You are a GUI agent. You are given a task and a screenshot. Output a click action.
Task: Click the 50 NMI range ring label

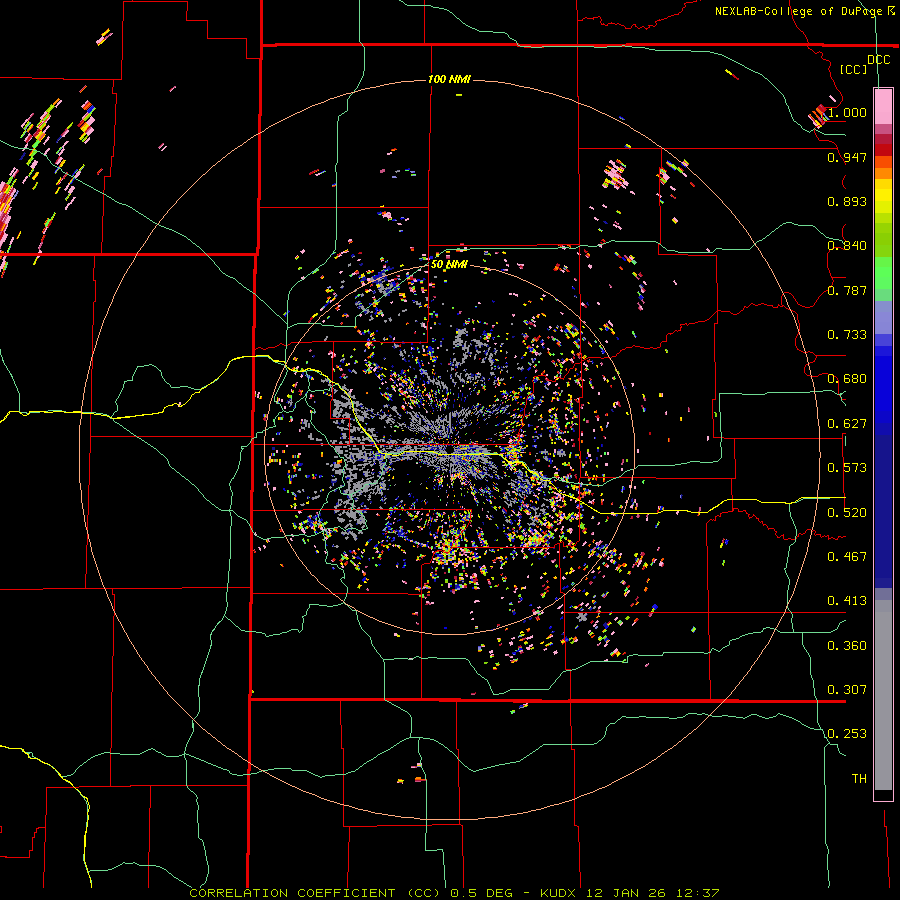click(x=449, y=264)
